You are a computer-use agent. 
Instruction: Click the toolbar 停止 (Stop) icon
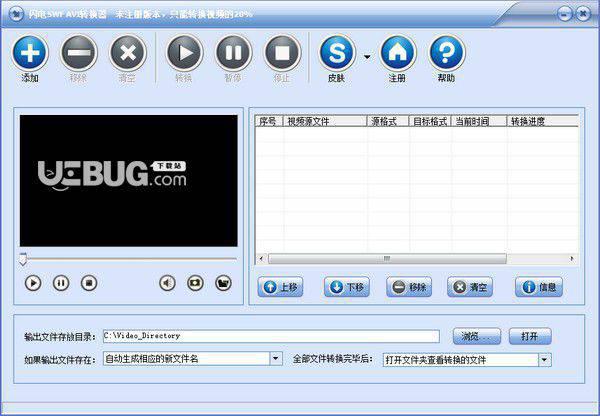pos(282,53)
